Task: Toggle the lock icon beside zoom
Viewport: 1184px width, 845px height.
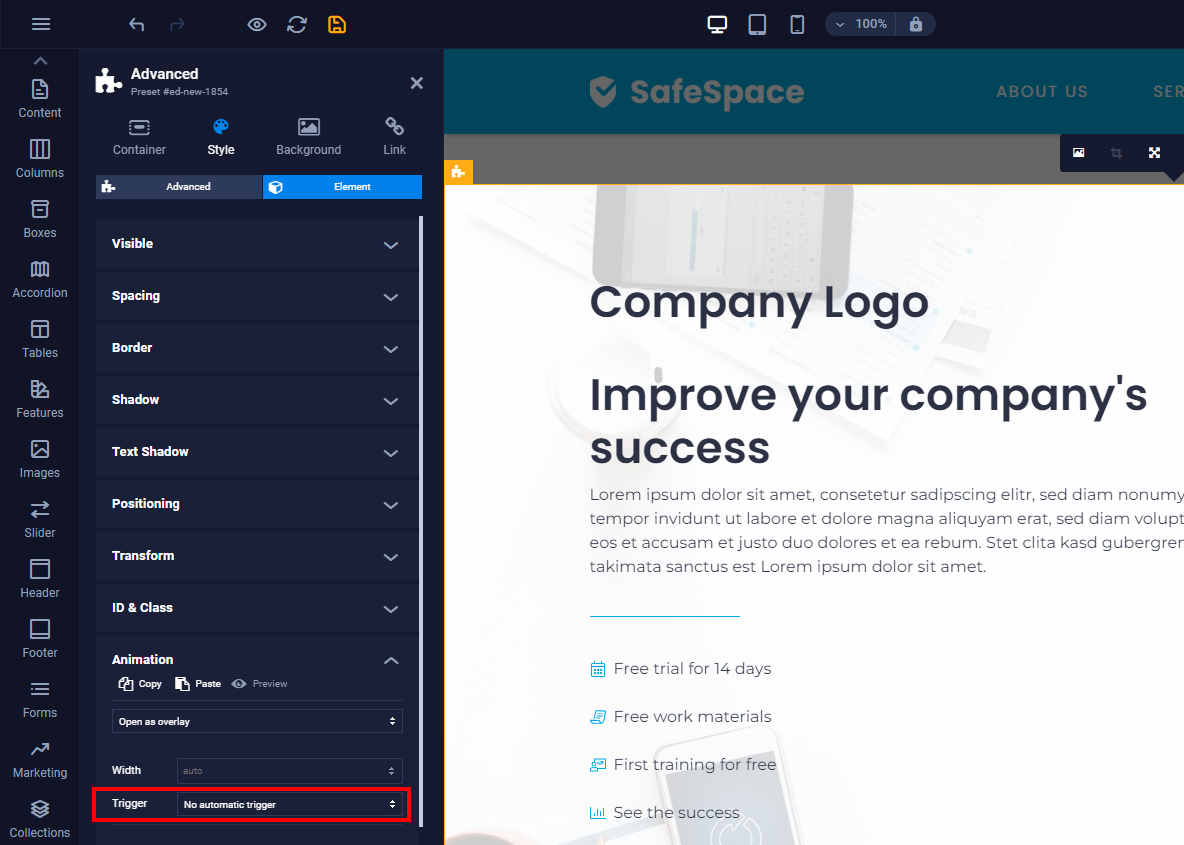Action: point(915,24)
